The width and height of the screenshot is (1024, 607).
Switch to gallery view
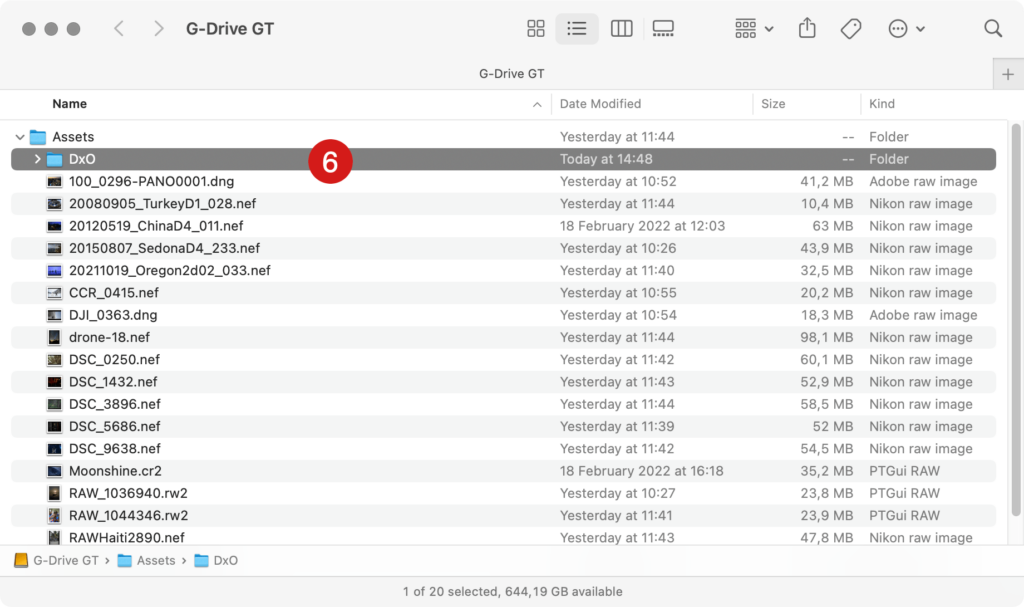point(663,29)
